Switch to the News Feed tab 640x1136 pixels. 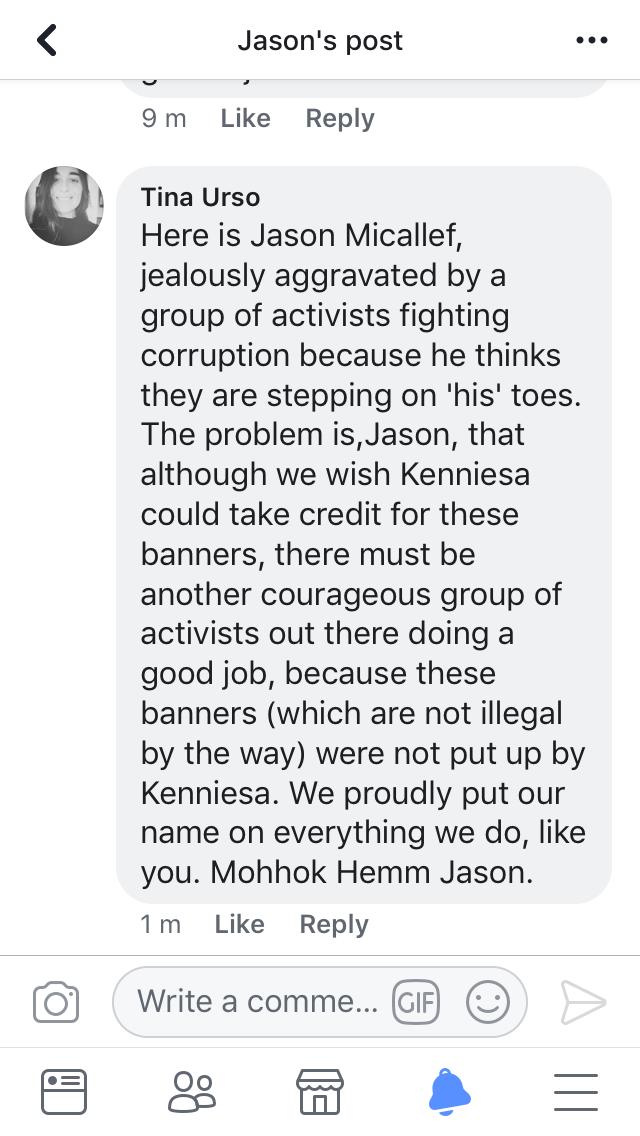pyautogui.click(x=64, y=1092)
